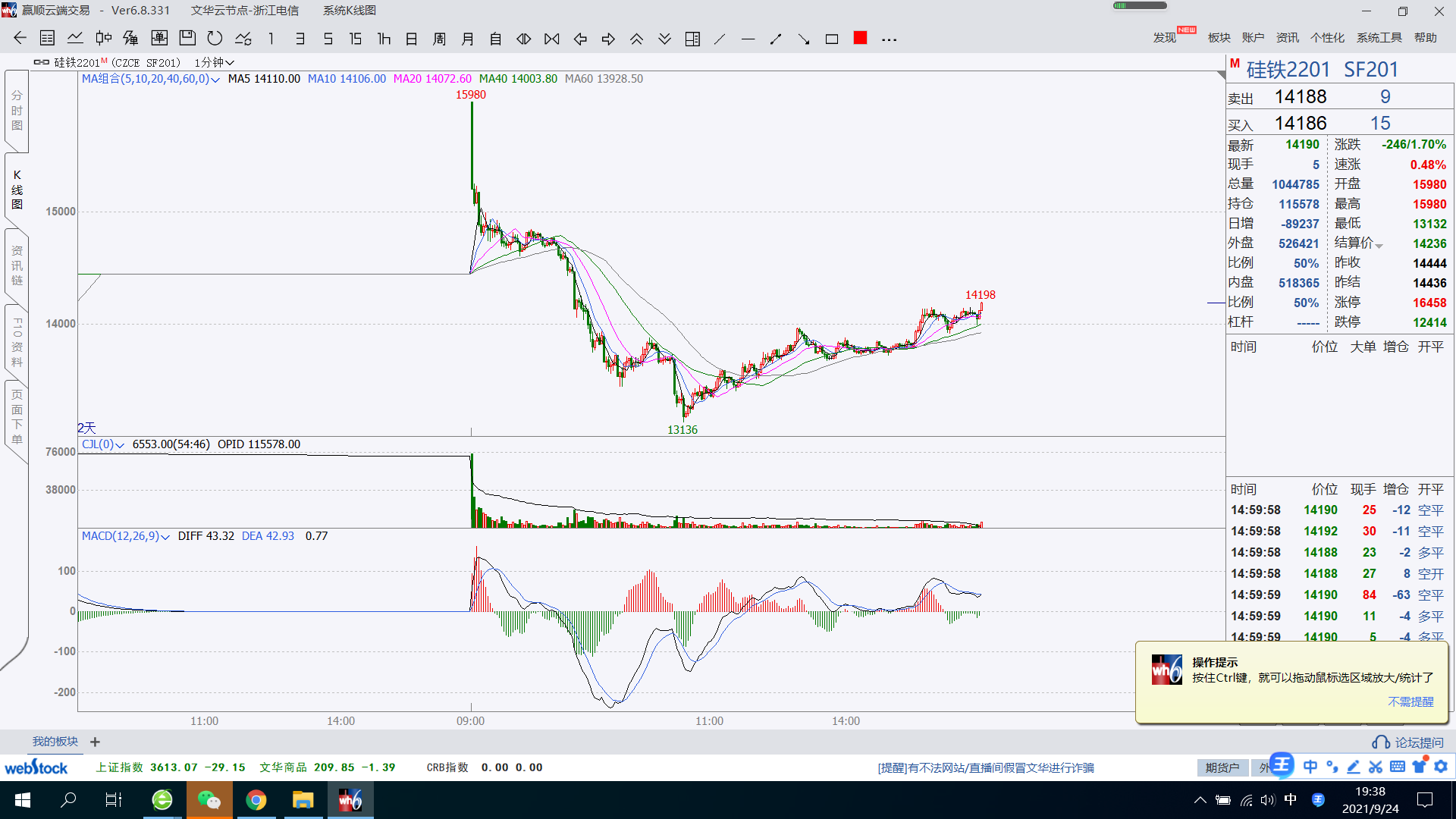Expand the MA组合 indicator dropdown
Screen dimensions: 1456x819
click(x=215, y=80)
